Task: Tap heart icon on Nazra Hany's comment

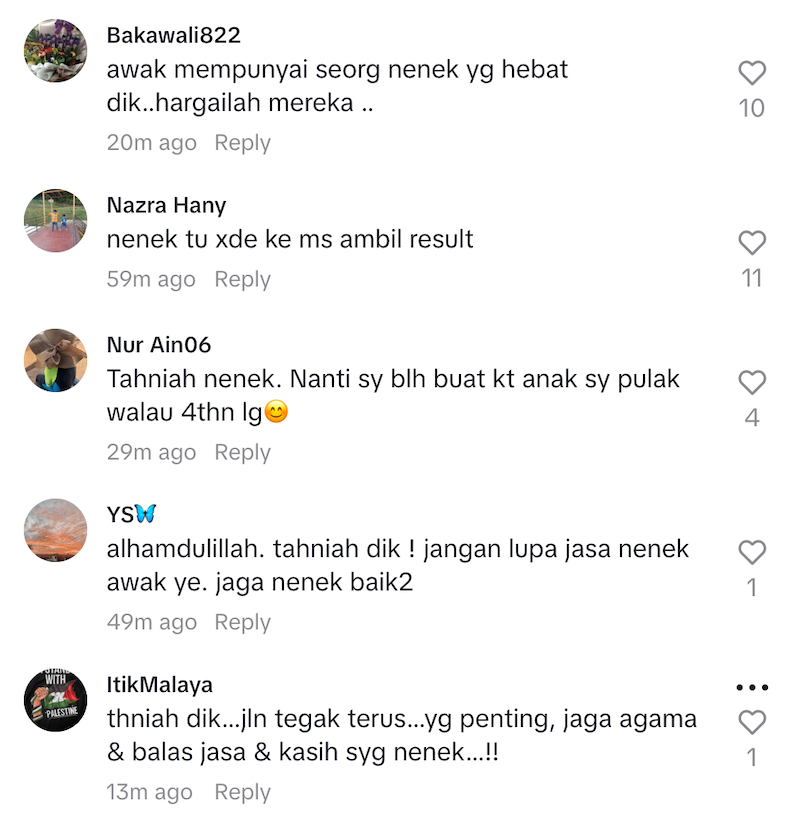Action: coord(752,243)
